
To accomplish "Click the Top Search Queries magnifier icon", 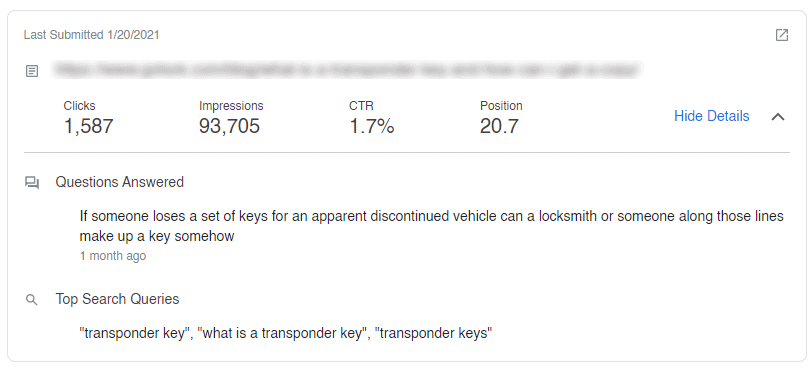I will 32,300.
